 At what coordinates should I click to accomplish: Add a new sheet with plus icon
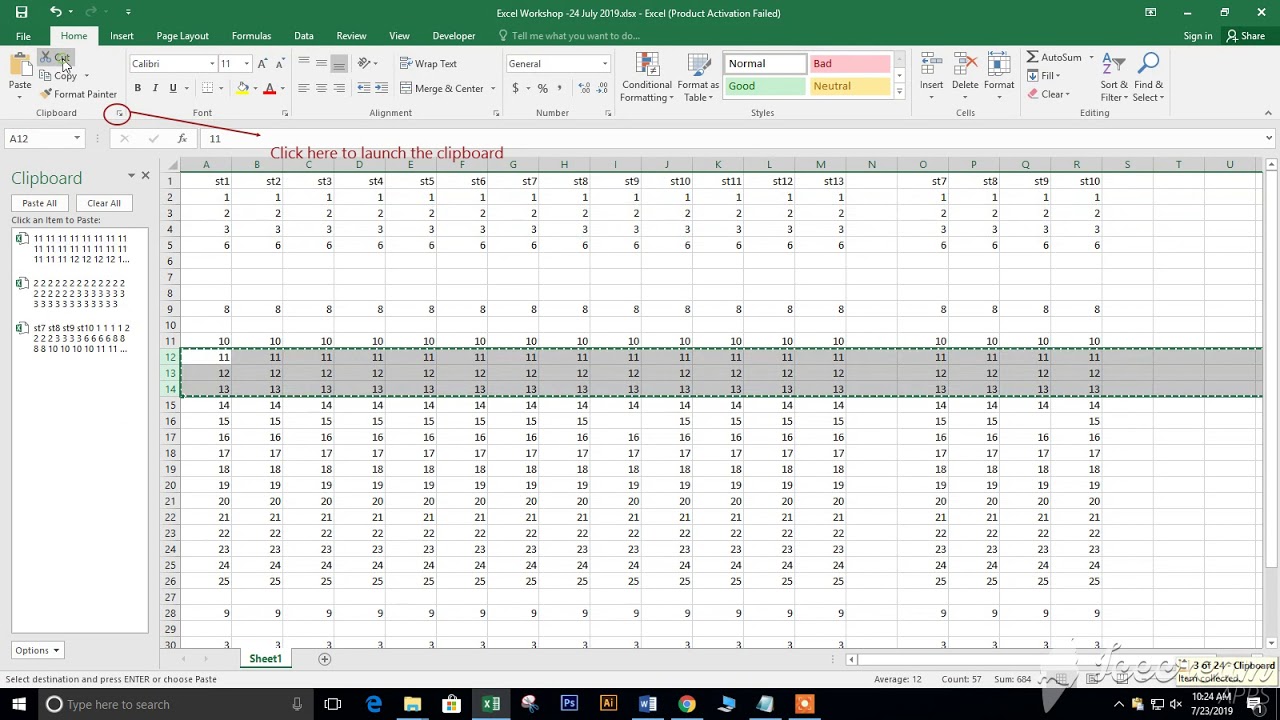click(324, 659)
